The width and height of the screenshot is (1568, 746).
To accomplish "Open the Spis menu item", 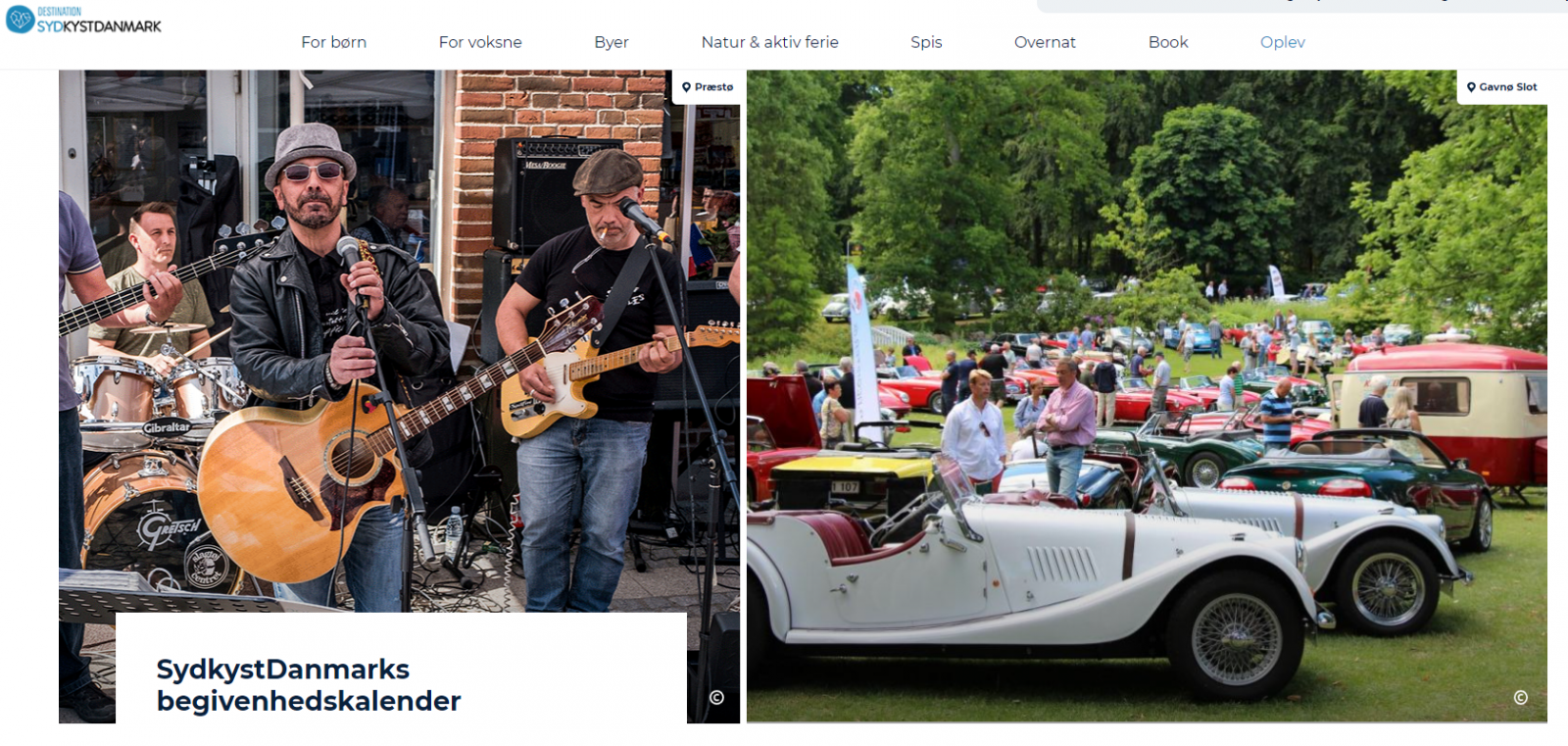I will 926,42.
